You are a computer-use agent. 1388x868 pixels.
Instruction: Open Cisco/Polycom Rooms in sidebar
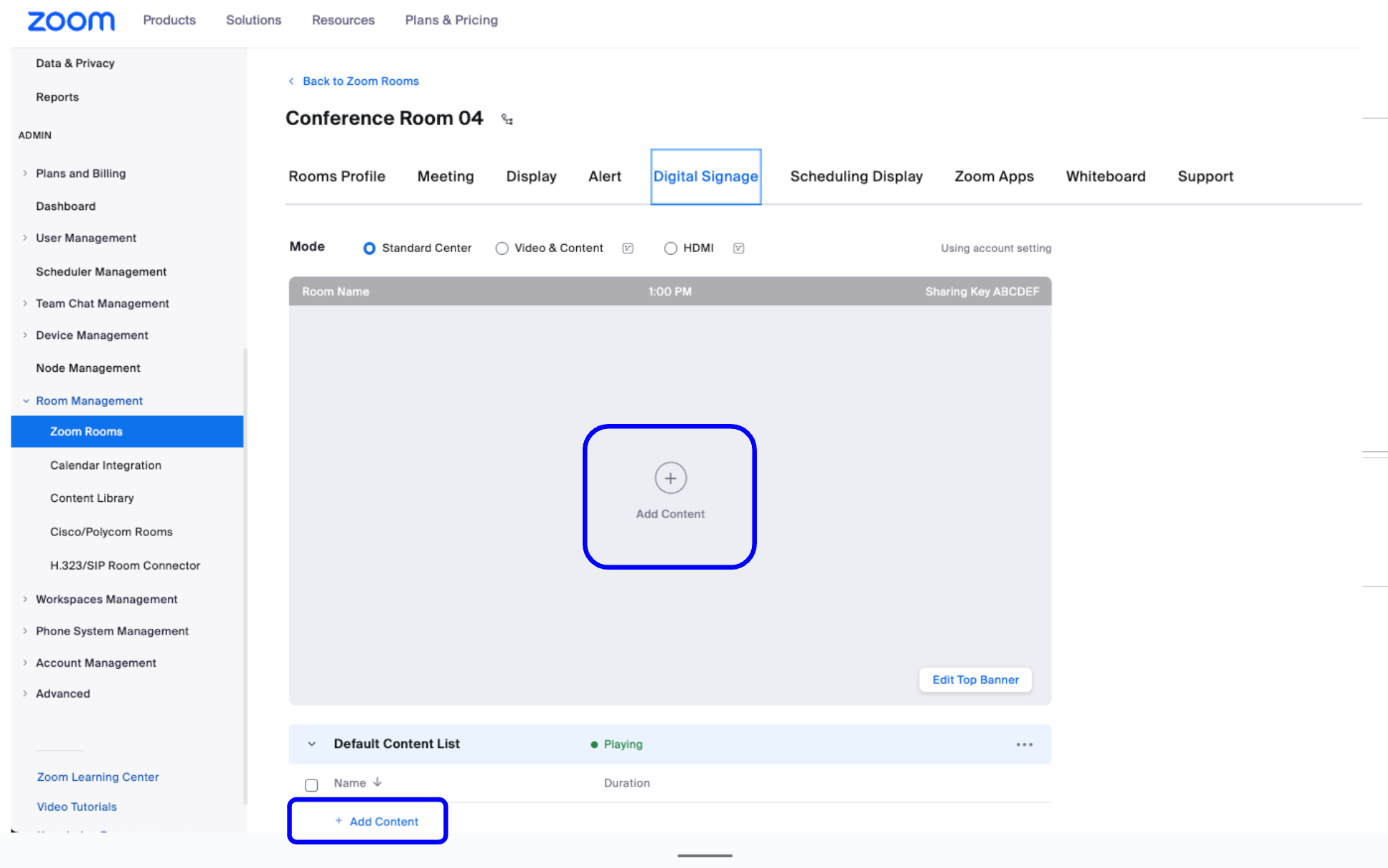pyautogui.click(x=111, y=532)
